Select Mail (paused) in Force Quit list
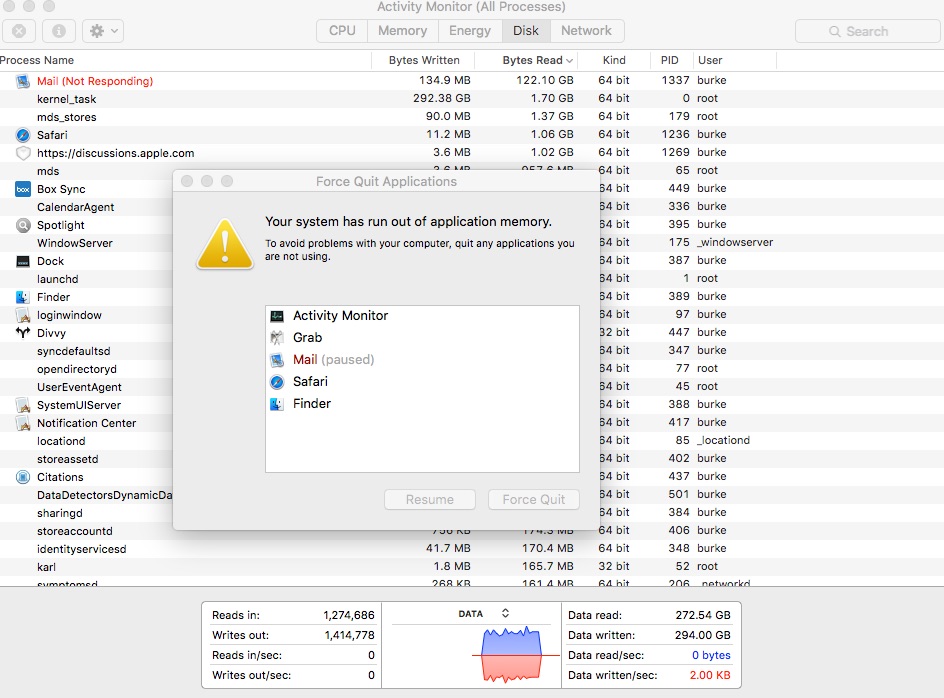The width and height of the screenshot is (944, 698). 422,360
